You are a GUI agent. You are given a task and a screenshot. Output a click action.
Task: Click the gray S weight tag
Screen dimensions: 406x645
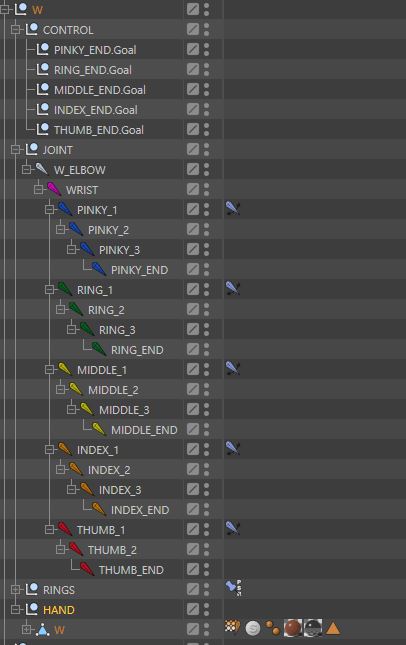253,629
